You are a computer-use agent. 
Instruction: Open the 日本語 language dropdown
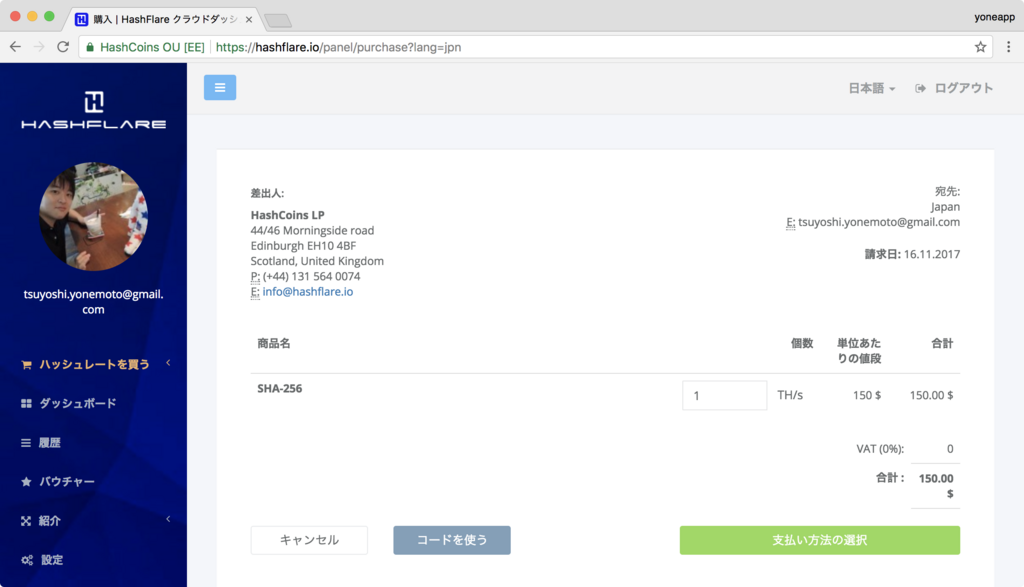(x=871, y=88)
